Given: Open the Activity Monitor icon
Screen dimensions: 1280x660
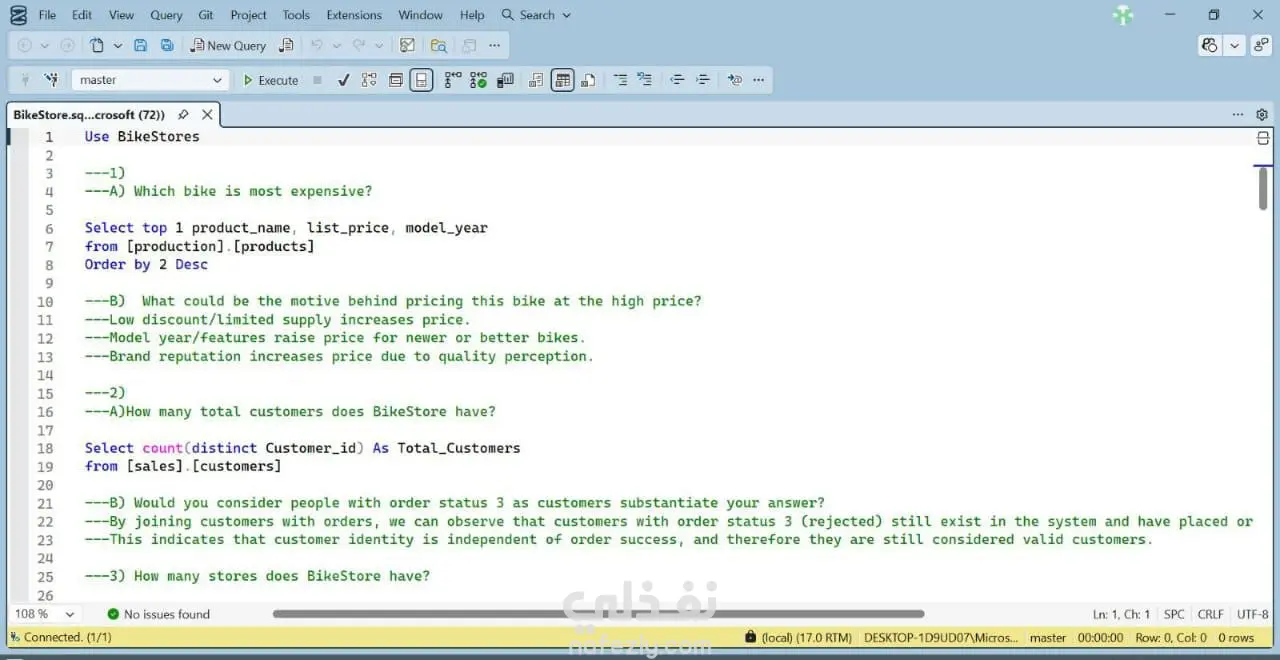Looking at the screenshot, I should click(407, 45).
